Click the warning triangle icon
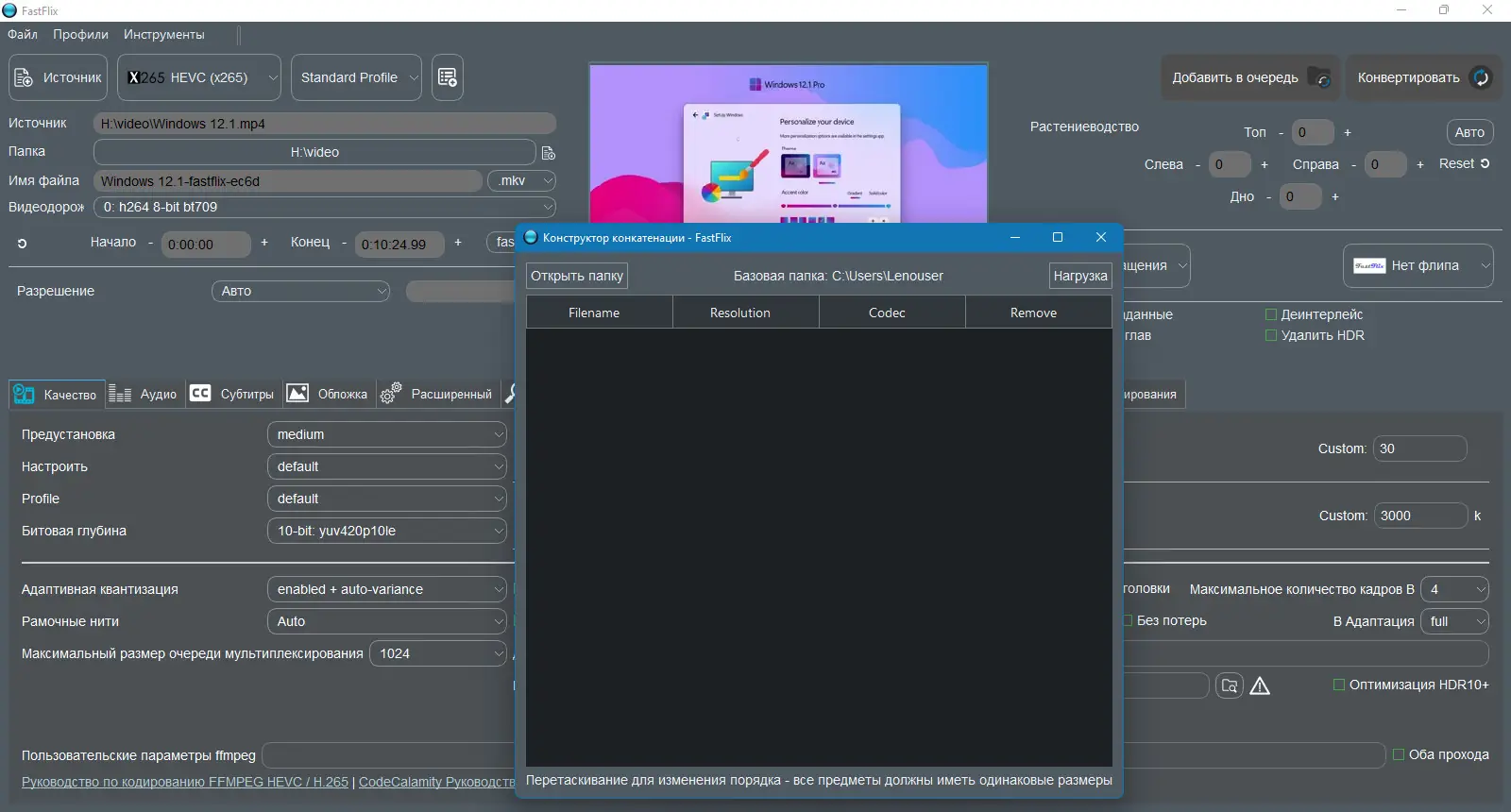Screen dimensions: 1511x812 click(1260, 685)
